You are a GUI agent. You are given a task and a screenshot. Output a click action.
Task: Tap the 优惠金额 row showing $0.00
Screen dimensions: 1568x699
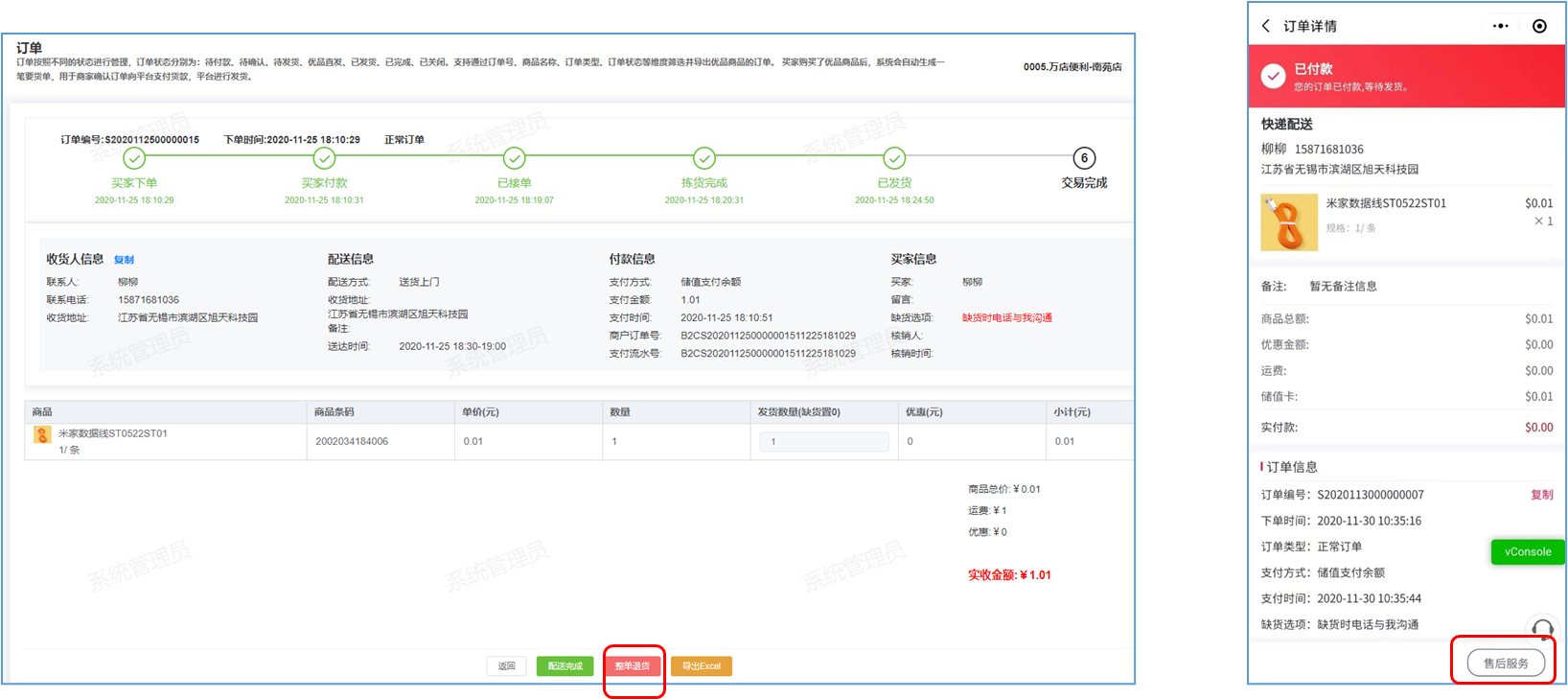(1407, 345)
